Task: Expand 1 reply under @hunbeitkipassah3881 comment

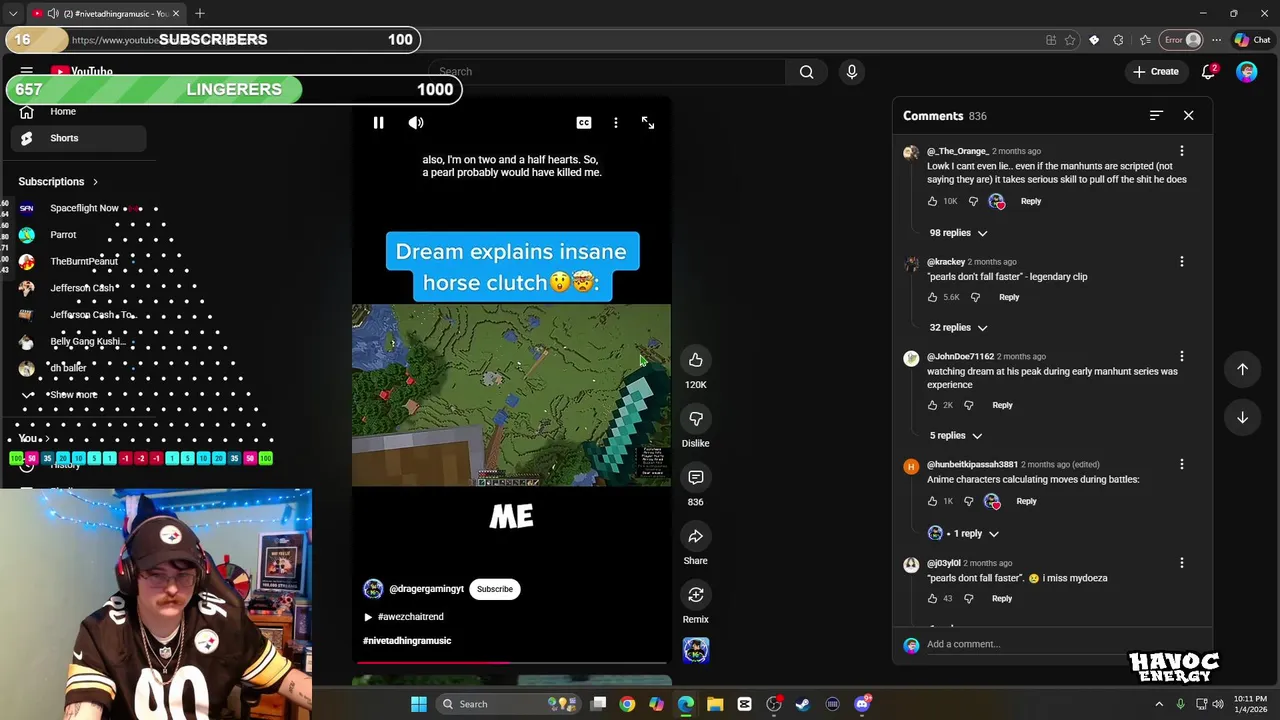Action: click(x=963, y=534)
